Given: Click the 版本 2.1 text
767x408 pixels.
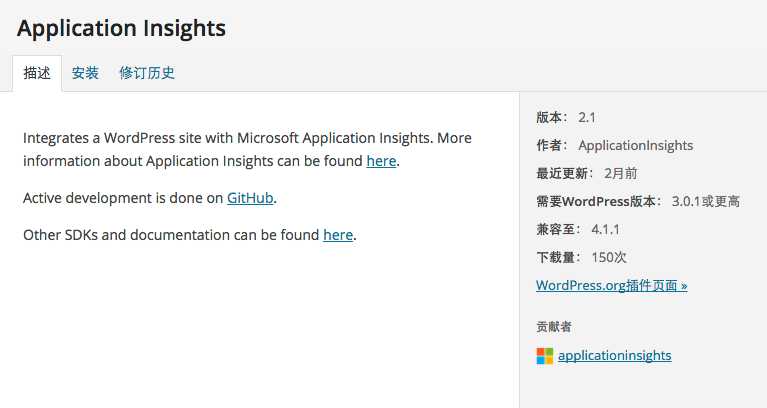Looking at the screenshot, I should (x=566, y=117).
